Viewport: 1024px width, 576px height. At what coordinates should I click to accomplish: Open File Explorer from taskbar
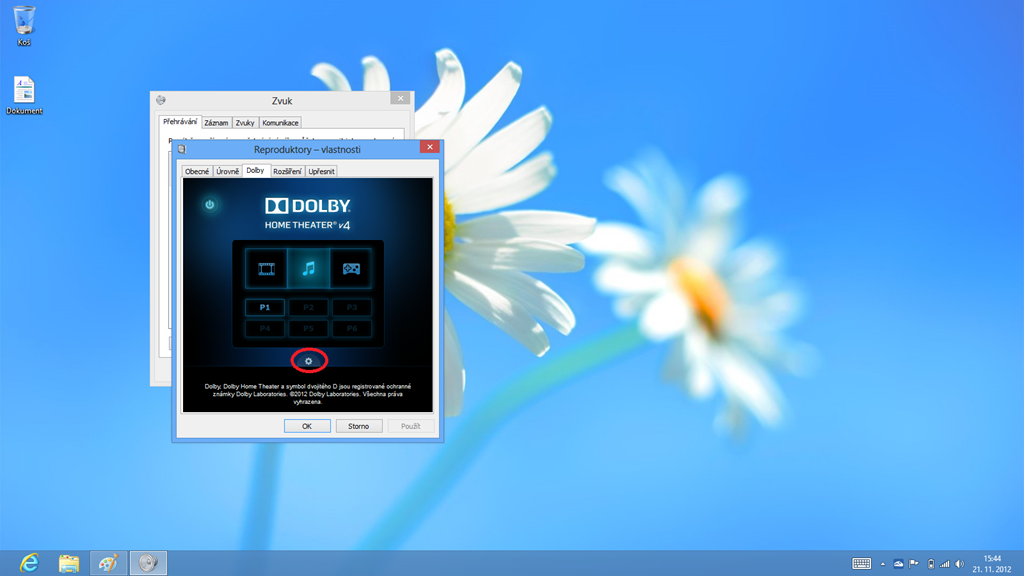(69, 563)
